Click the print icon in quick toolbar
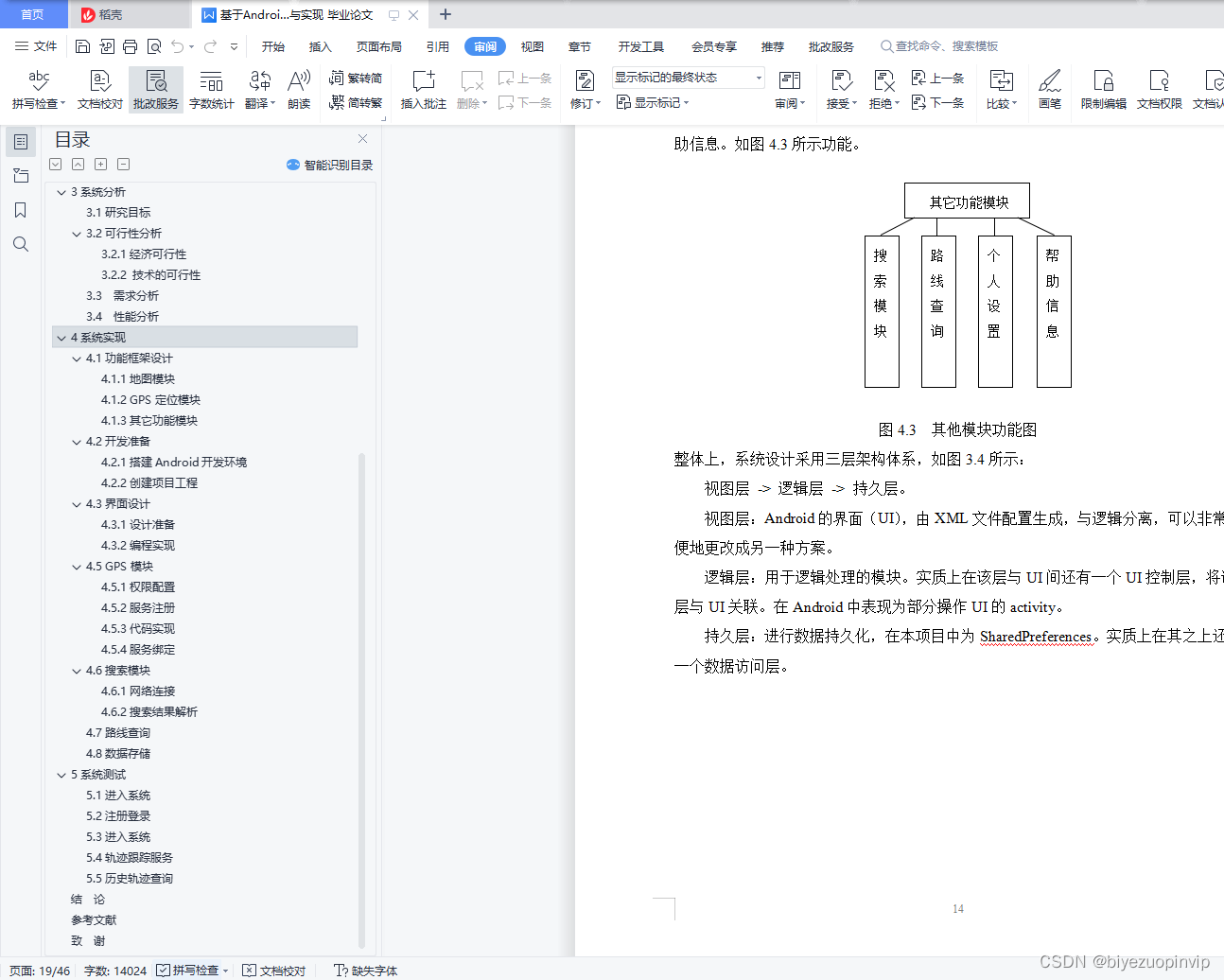 click(x=130, y=46)
